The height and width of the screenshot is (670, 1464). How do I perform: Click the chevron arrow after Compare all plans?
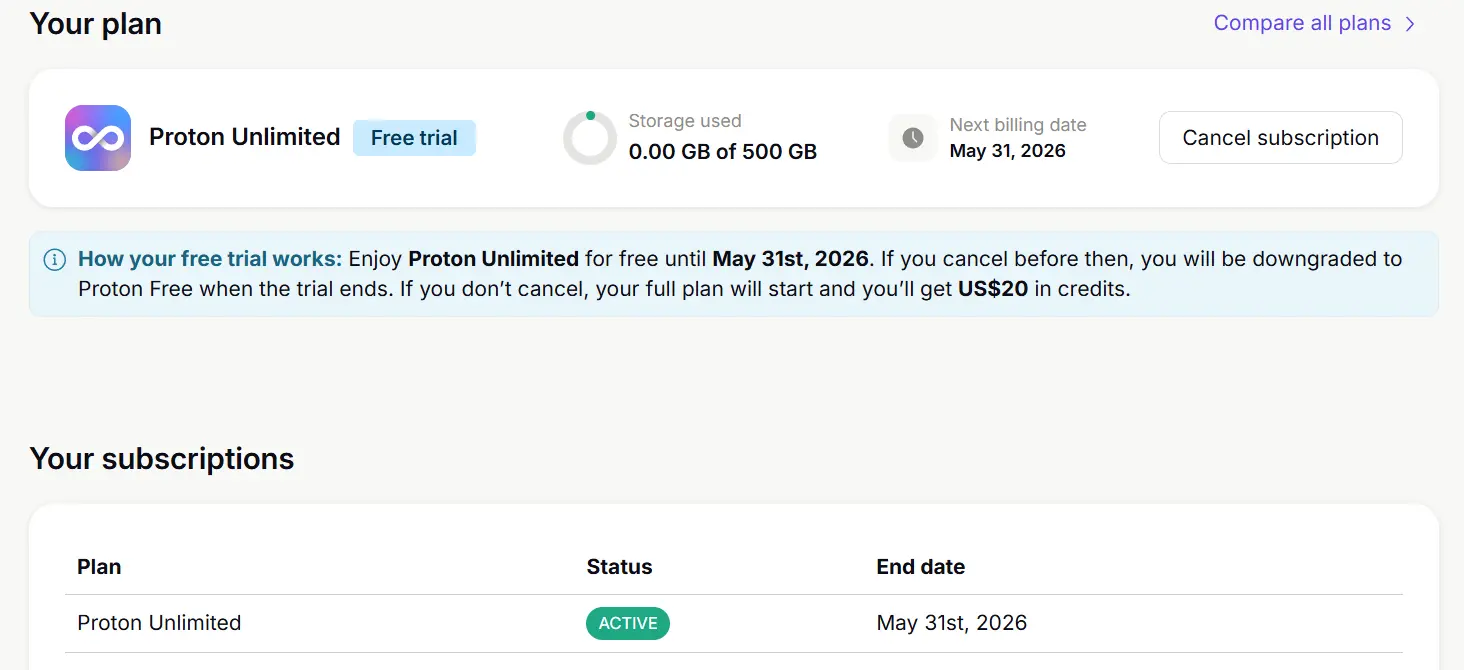(1410, 24)
